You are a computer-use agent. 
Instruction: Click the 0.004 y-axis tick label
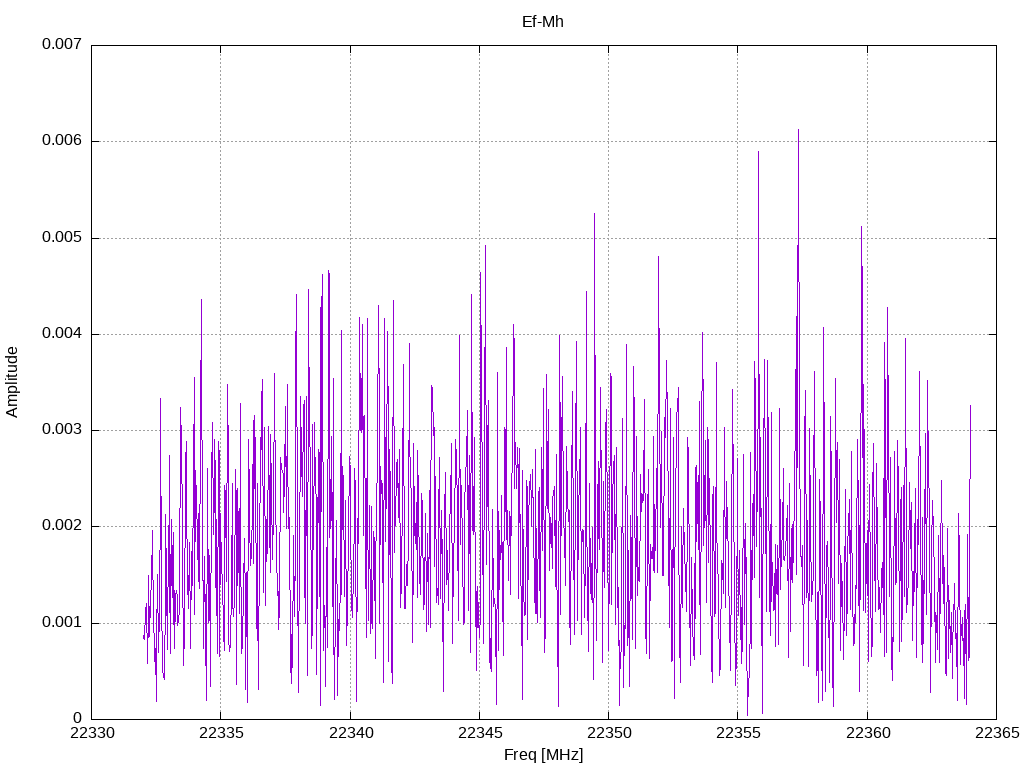pos(61,334)
